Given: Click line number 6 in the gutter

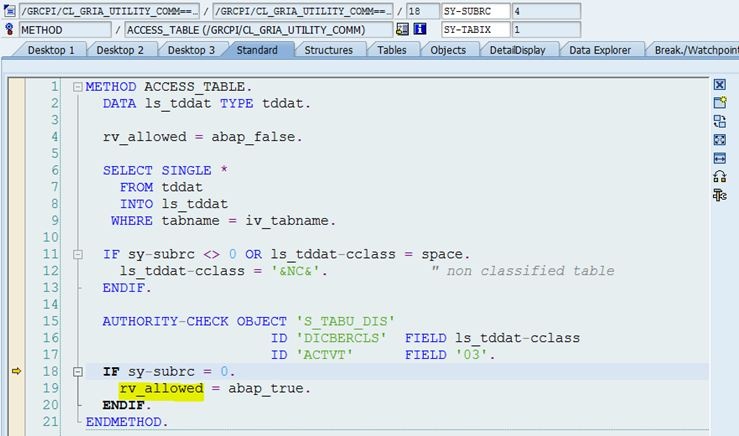Looking at the screenshot, I should point(55,171).
